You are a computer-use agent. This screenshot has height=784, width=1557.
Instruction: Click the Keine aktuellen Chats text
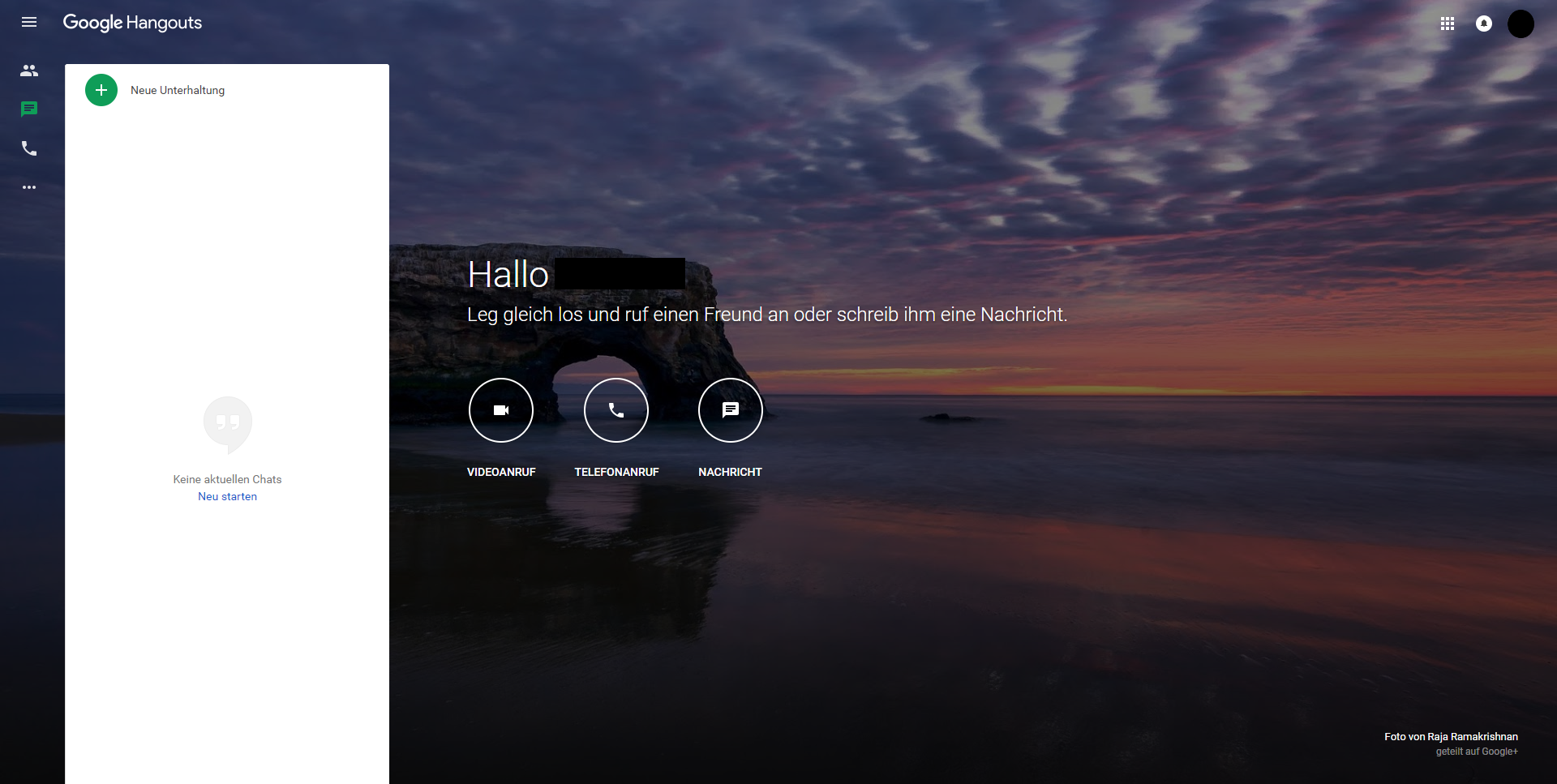(227, 479)
